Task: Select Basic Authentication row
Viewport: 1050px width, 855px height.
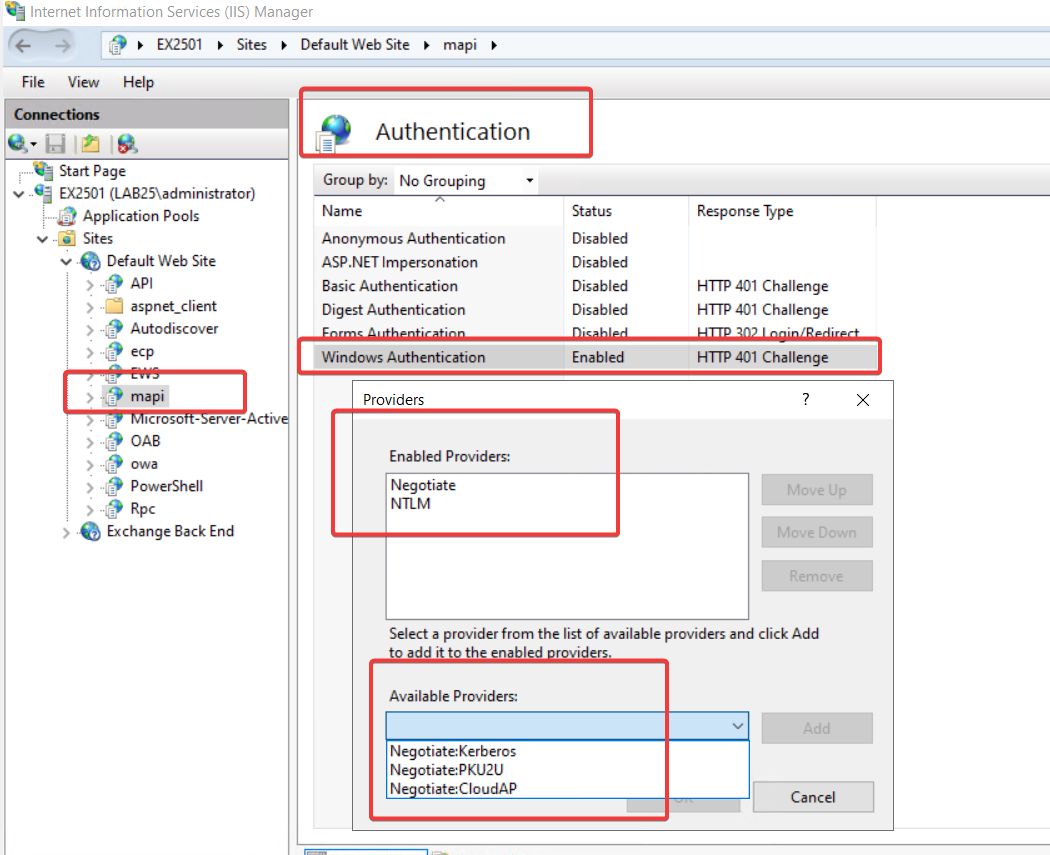Action: click(x=596, y=286)
